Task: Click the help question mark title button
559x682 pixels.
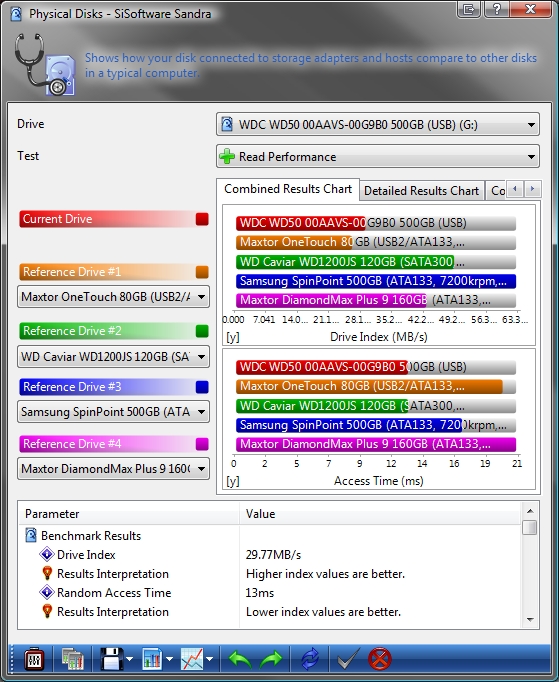Action: 496,10
